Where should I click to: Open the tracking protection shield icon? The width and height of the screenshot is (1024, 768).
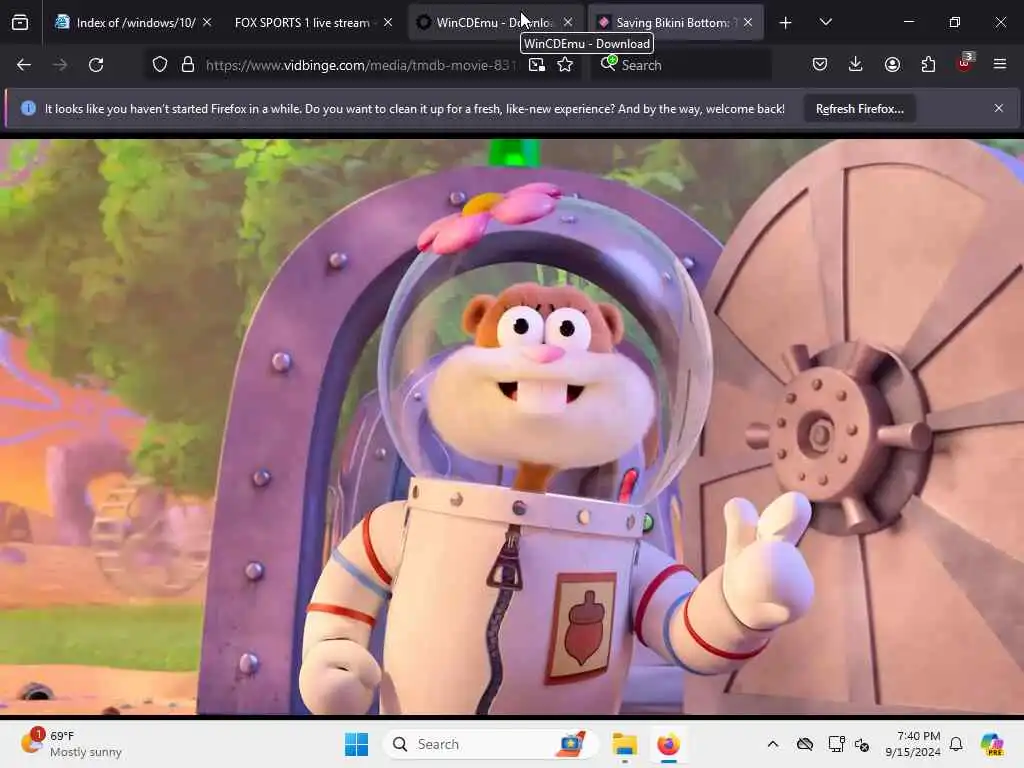click(x=160, y=65)
